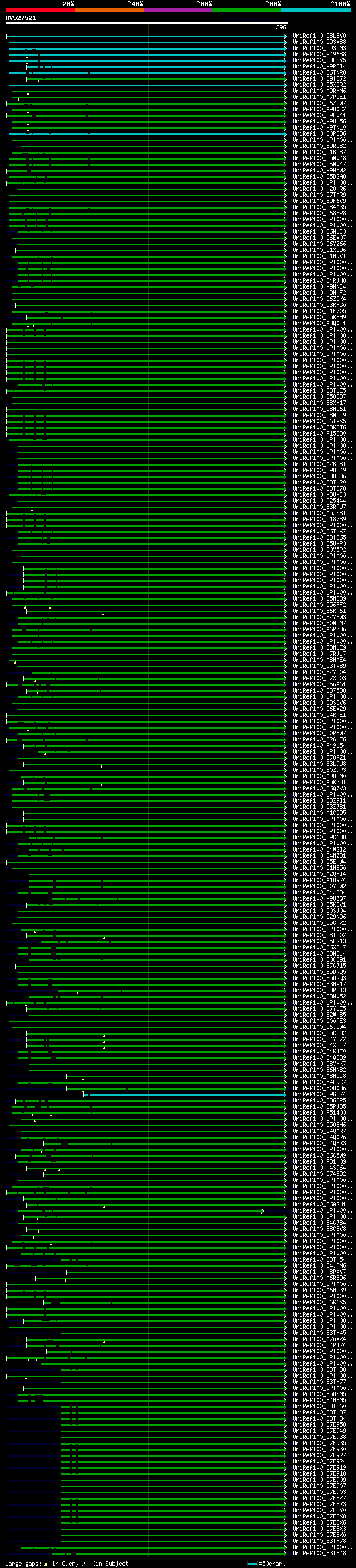Select the UniRef100_A6RZD6 entry

point(319,630)
